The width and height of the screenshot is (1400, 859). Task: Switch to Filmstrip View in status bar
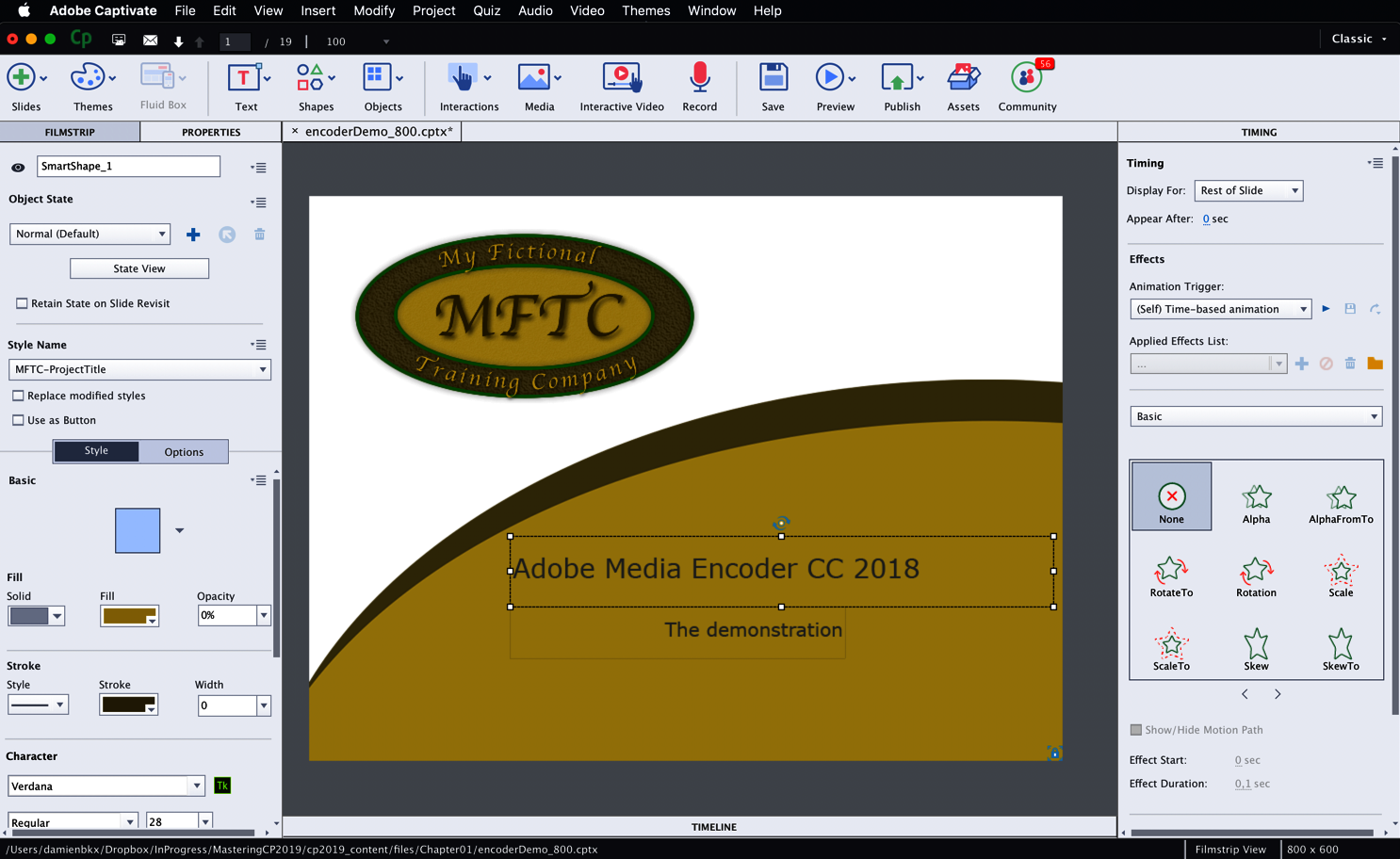tap(1230, 850)
